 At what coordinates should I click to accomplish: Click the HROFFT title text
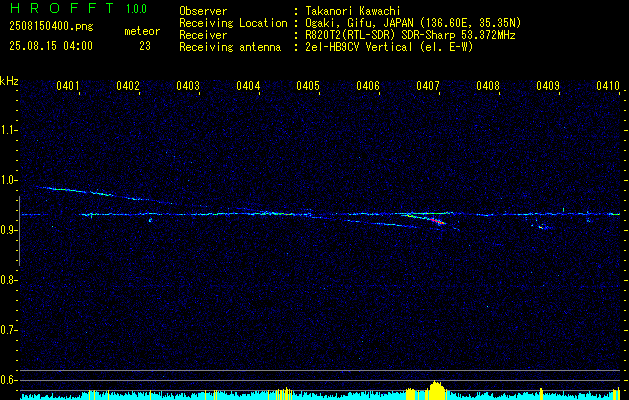62,8
